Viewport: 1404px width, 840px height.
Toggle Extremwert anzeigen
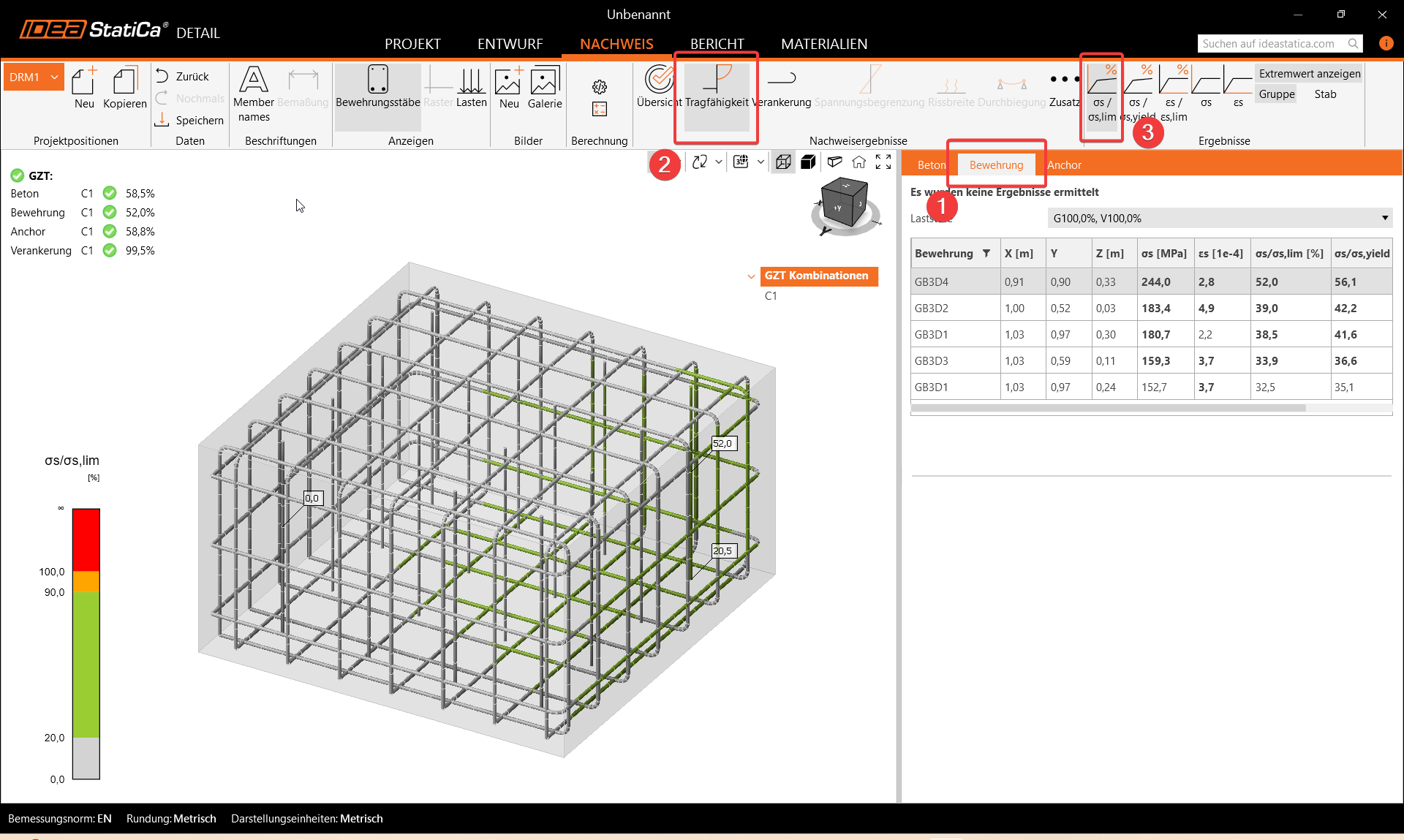[x=1309, y=74]
